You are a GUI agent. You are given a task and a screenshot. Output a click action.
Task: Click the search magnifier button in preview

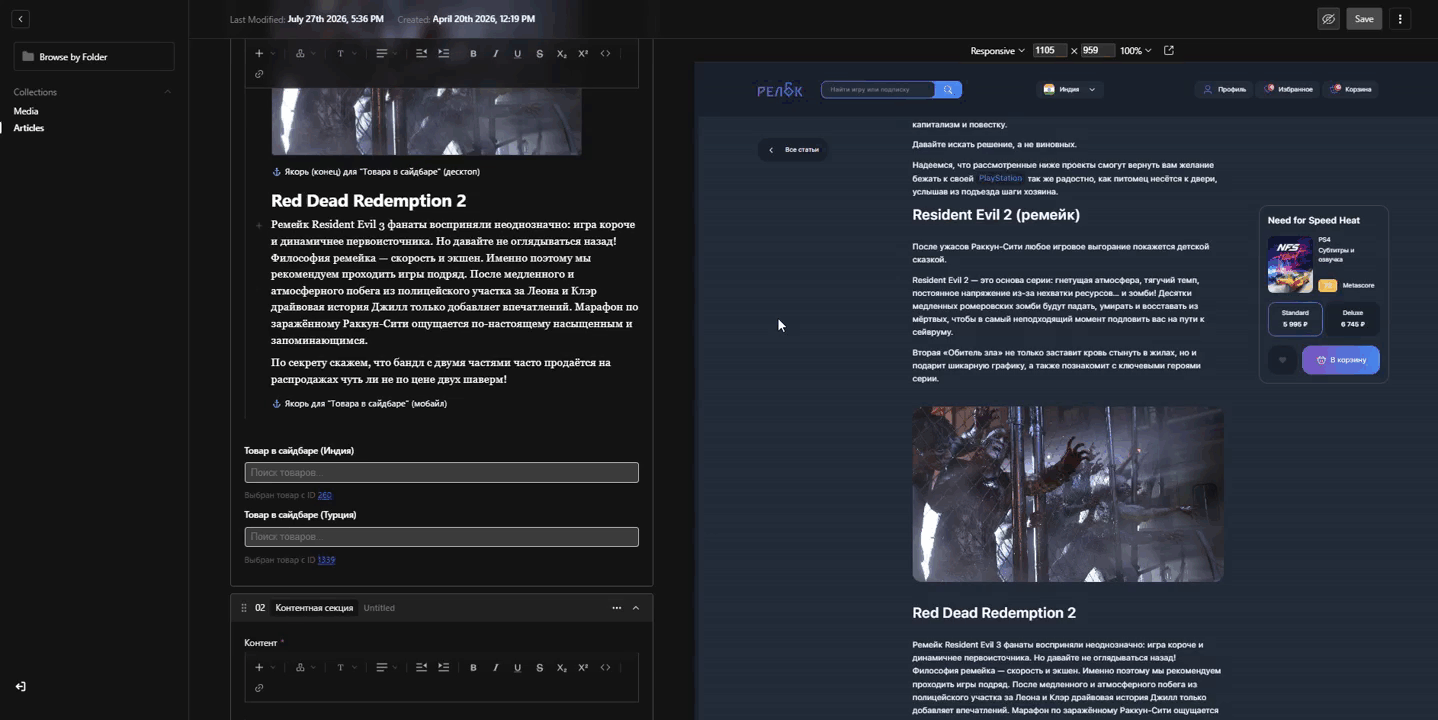[948, 90]
